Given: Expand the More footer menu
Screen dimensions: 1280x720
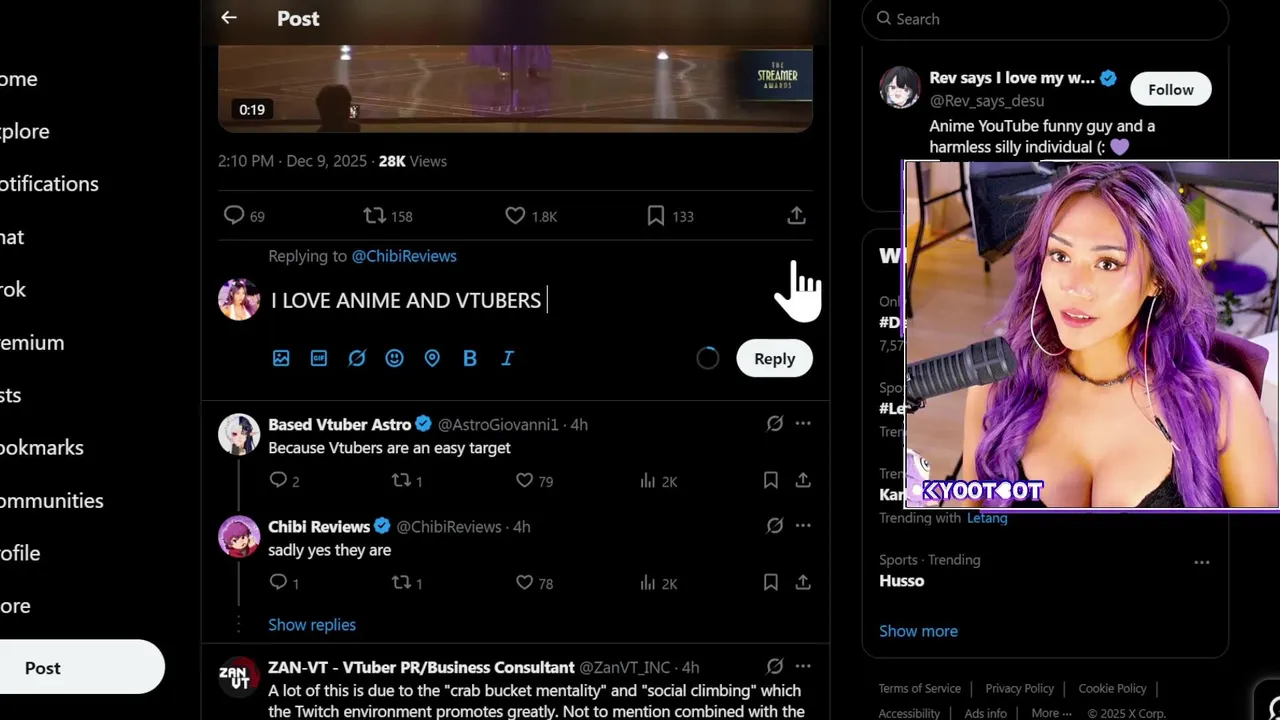Looking at the screenshot, I should point(1051,714).
